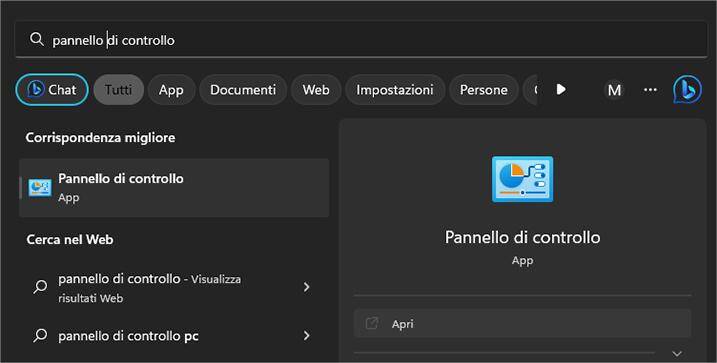Switch to the Persone filter tab

tap(483, 90)
